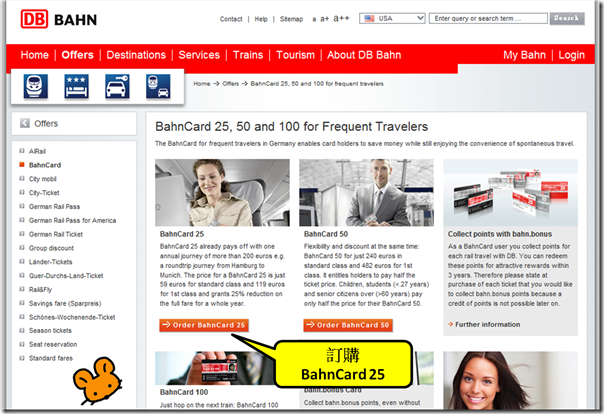Open the hotel bed icon

76,86
